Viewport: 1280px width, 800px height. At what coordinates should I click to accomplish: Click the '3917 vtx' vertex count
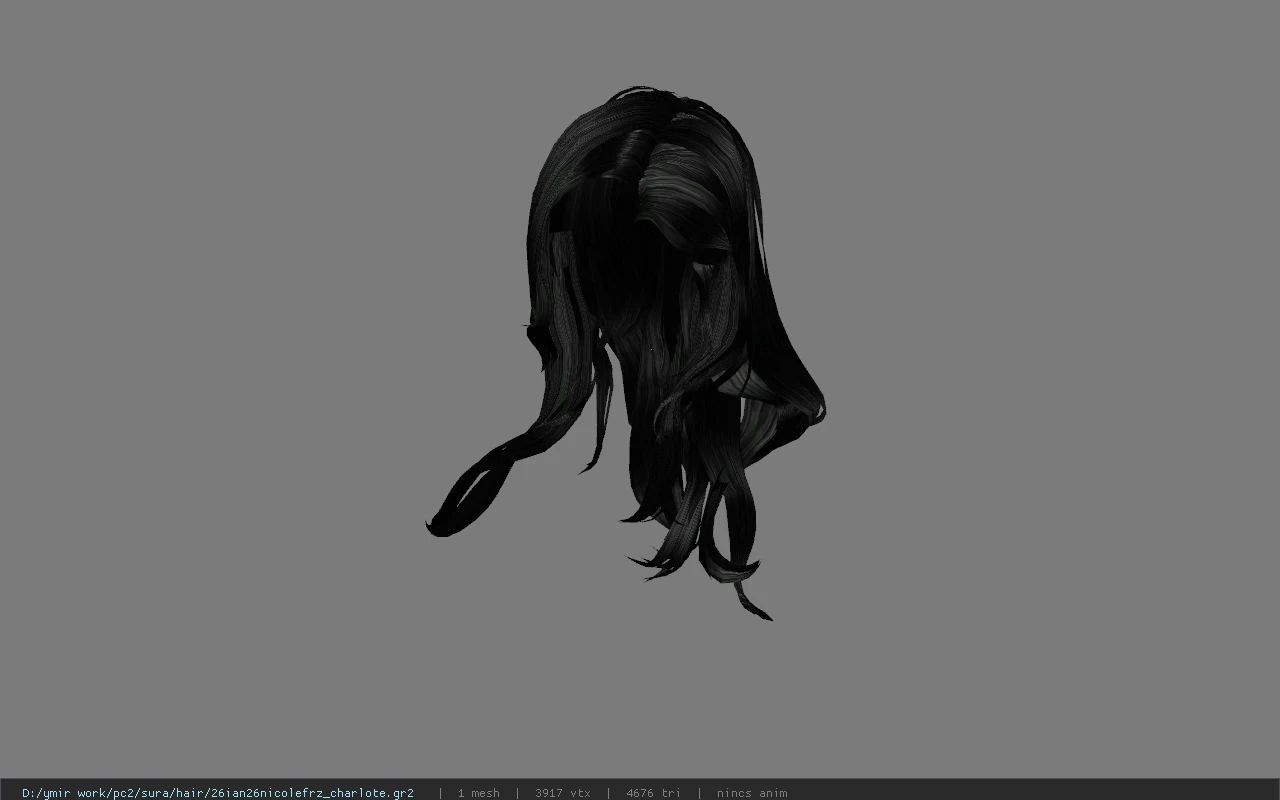click(x=562, y=793)
